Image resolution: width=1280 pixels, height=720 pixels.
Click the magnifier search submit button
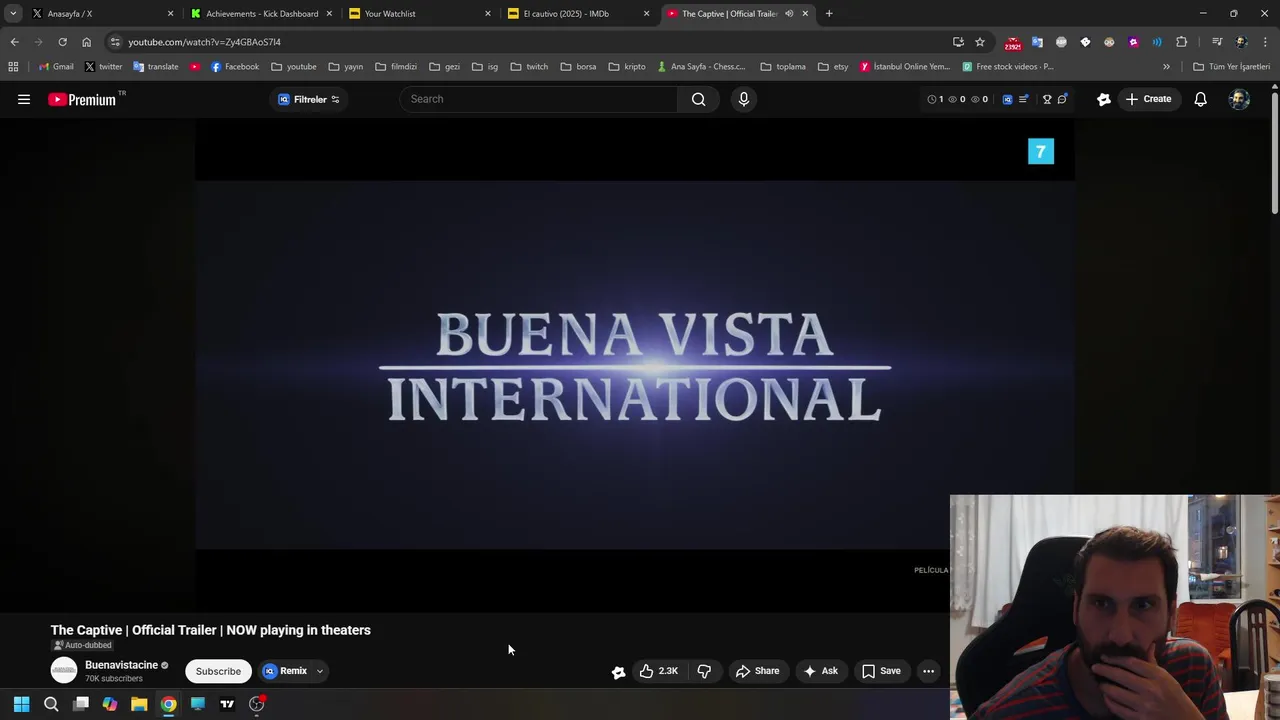pyautogui.click(x=699, y=99)
